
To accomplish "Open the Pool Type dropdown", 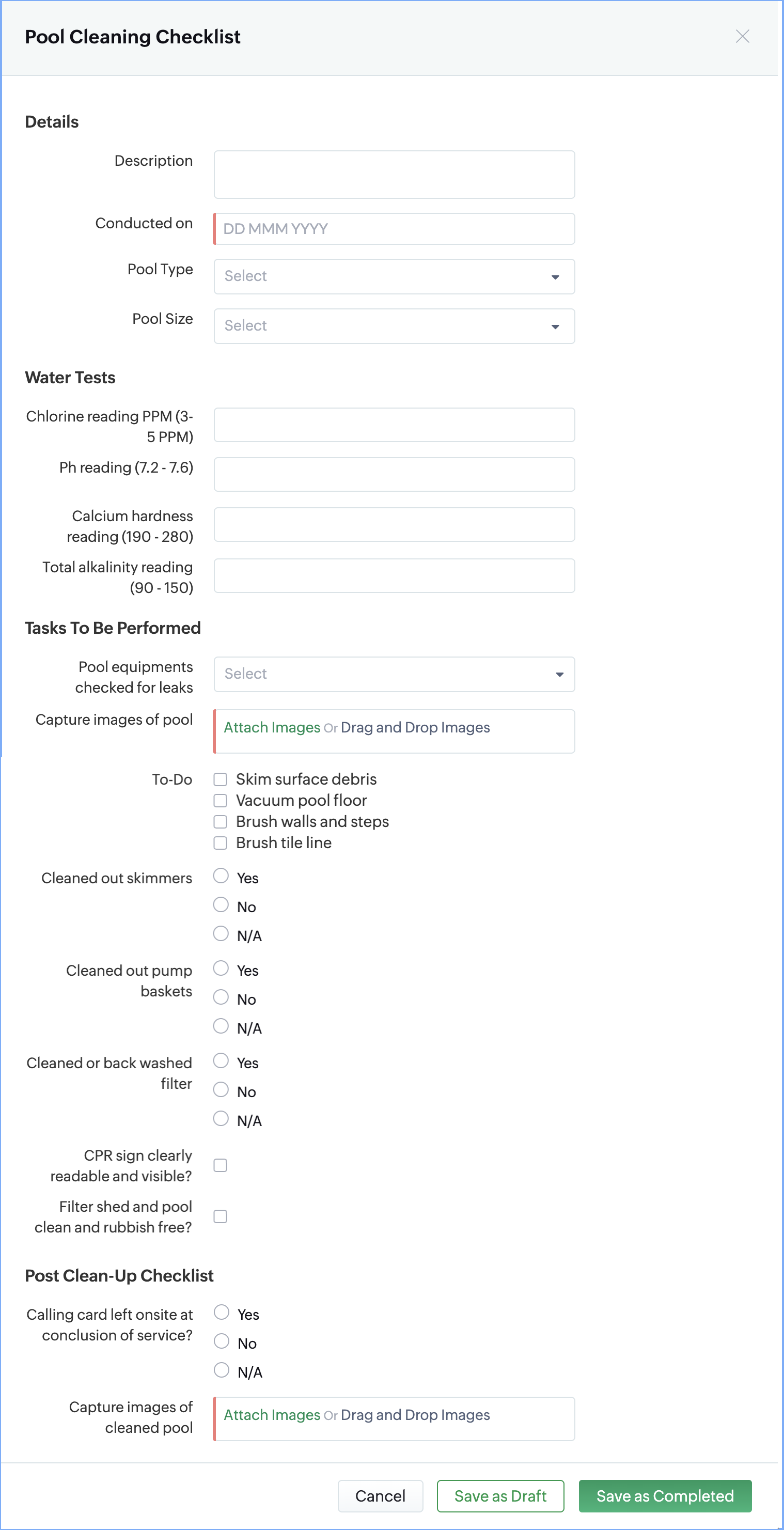I will (394, 276).
